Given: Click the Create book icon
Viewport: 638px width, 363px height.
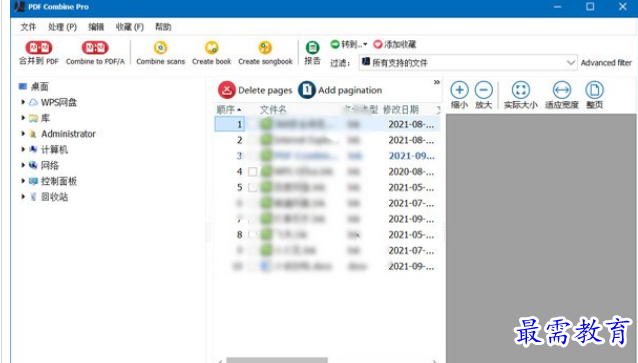Looking at the screenshot, I should point(211,48).
